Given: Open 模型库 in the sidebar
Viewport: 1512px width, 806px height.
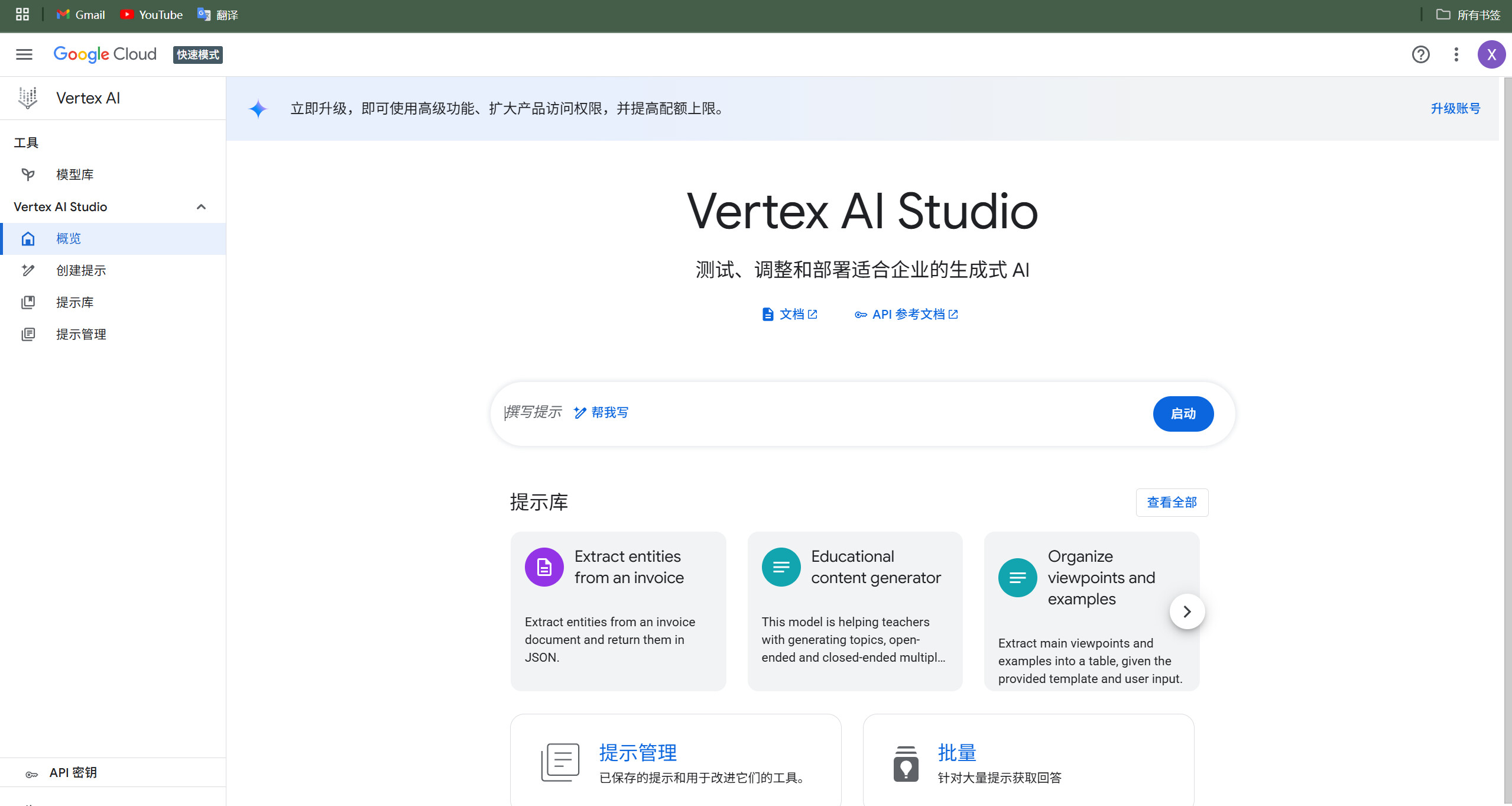Looking at the screenshot, I should pyautogui.click(x=74, y=174).
